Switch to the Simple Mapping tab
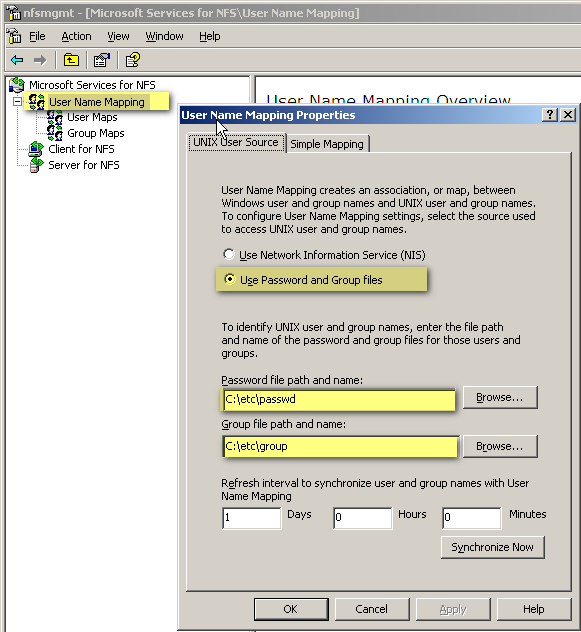Viewport: 581px width, 632px height. click(327, 144)
